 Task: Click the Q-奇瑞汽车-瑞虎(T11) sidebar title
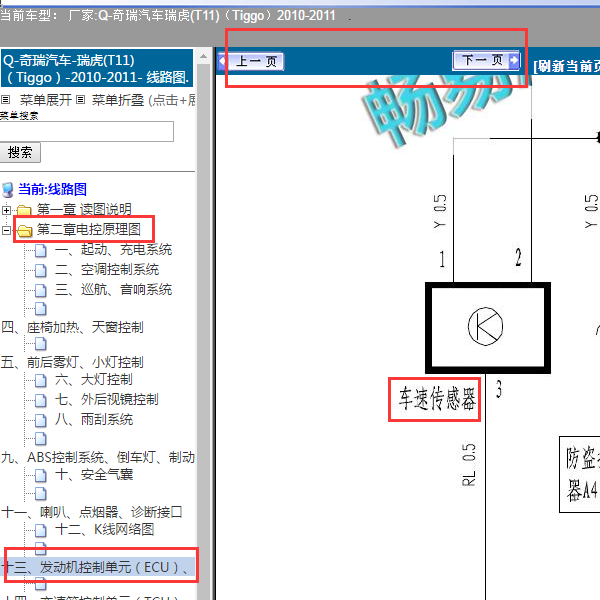(x=97, y=69)
